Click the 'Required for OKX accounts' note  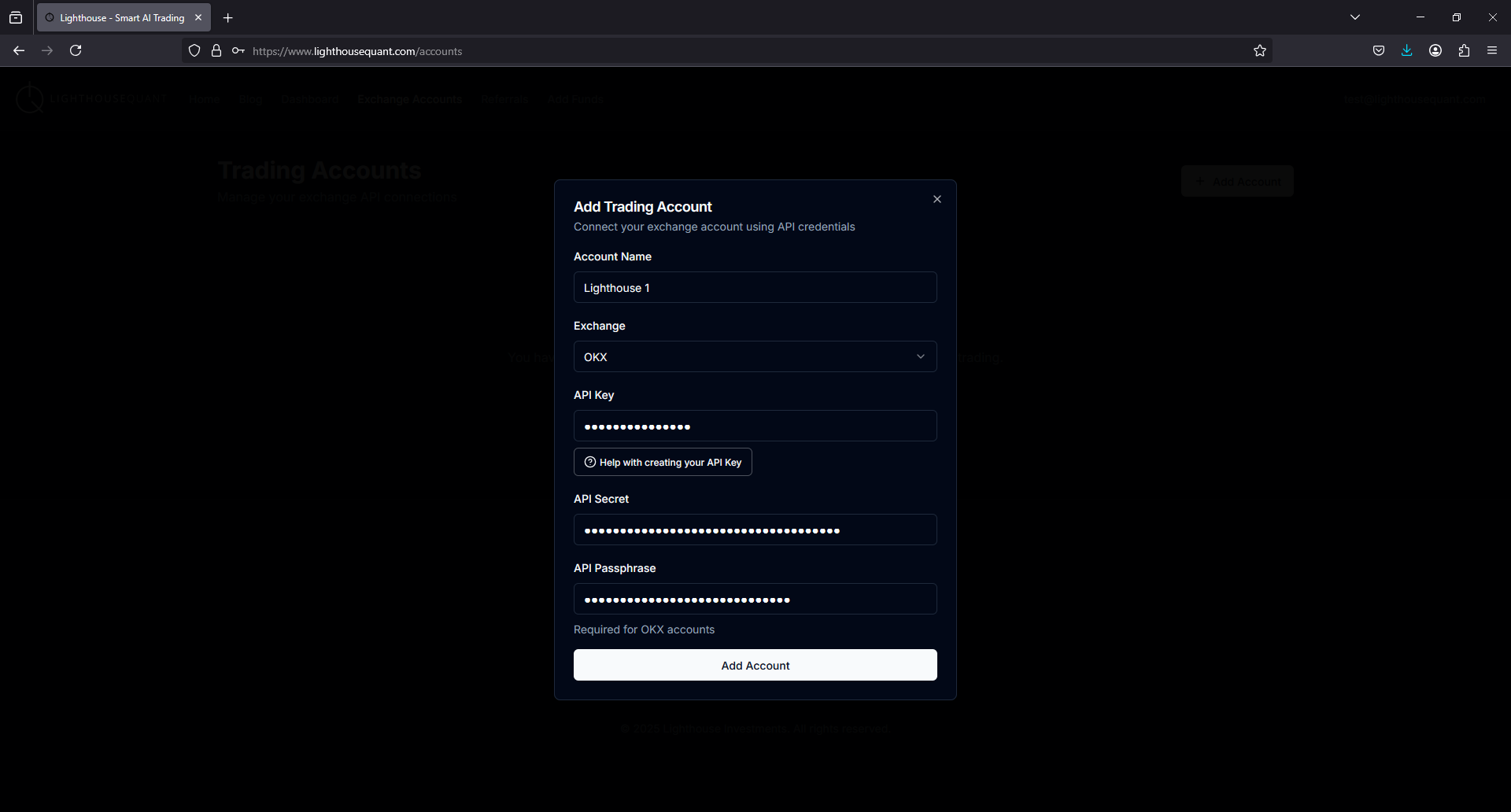644,629
